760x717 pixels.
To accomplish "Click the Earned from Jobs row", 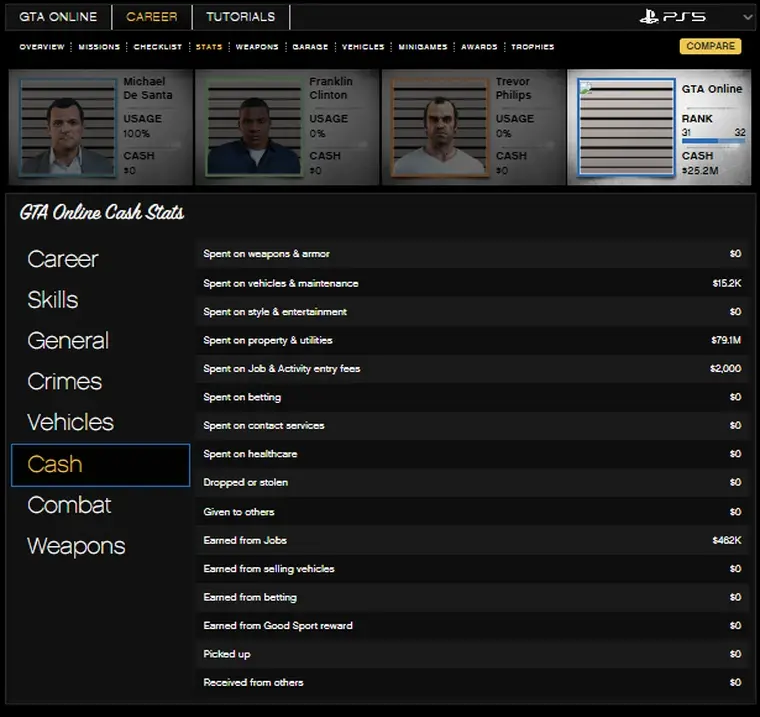I will tap(472, 540).
